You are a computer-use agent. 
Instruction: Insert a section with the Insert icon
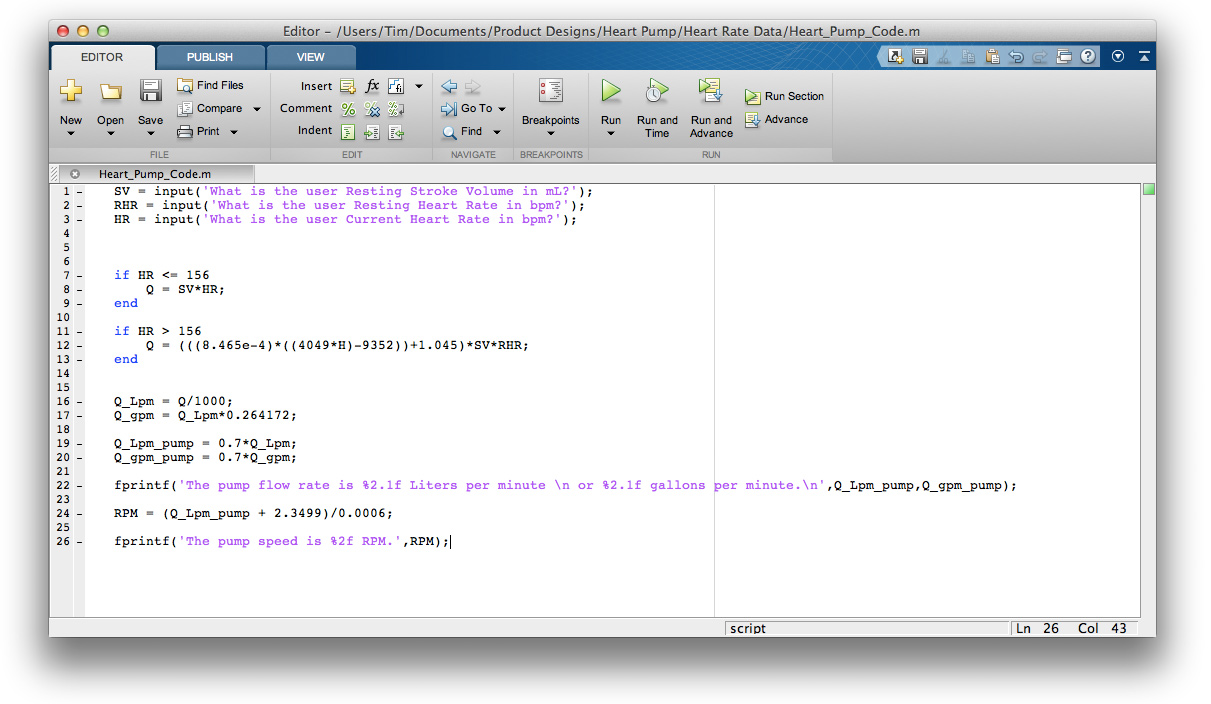[348, 86]
